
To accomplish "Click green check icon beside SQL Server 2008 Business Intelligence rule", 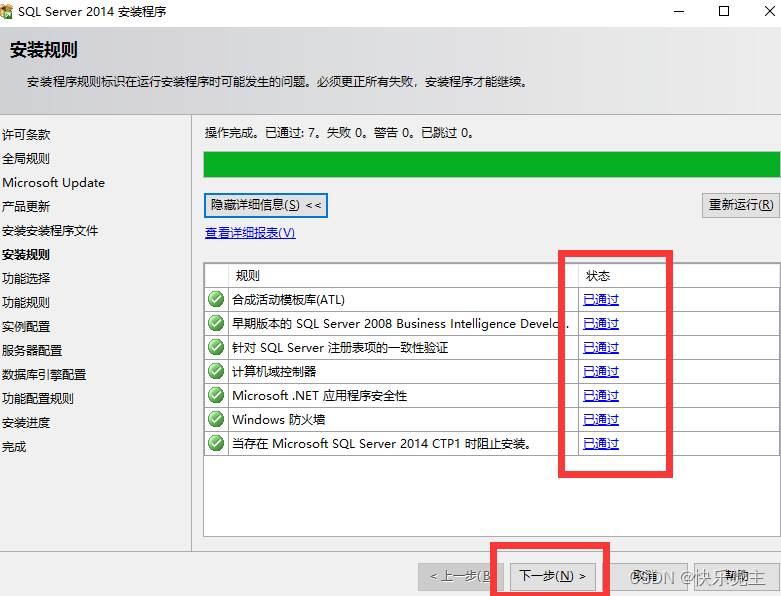I will 216,323.
